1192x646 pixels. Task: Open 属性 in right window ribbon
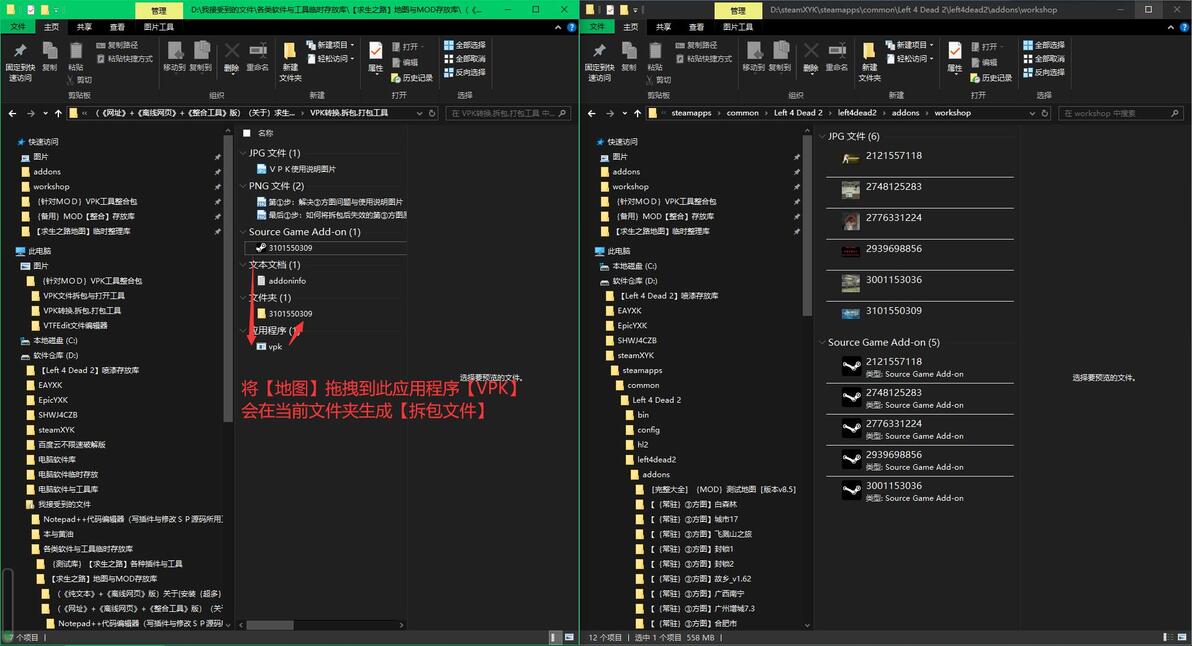click(955, 57)
